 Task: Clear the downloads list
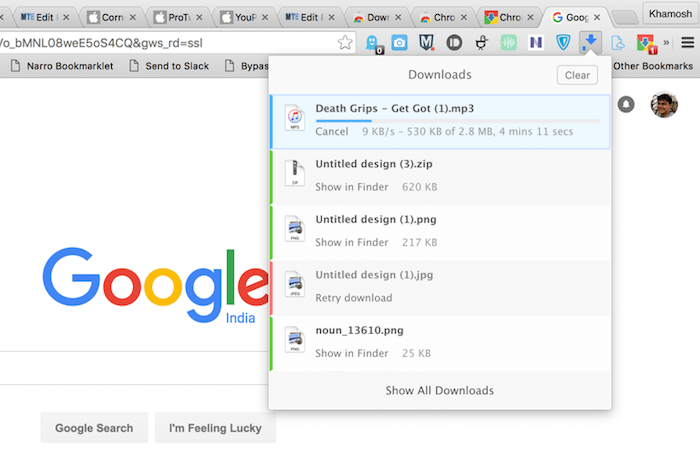(577, 75)
